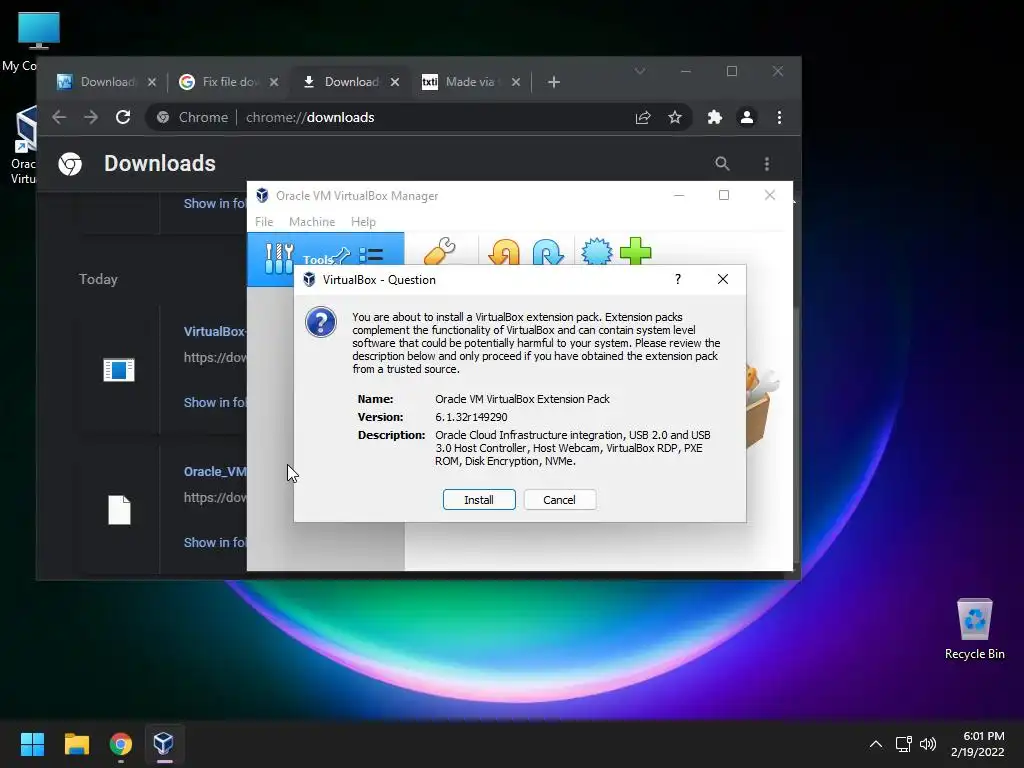
Task: Click Install in the VirtualBox question dialog
Action: click(479, 500)
